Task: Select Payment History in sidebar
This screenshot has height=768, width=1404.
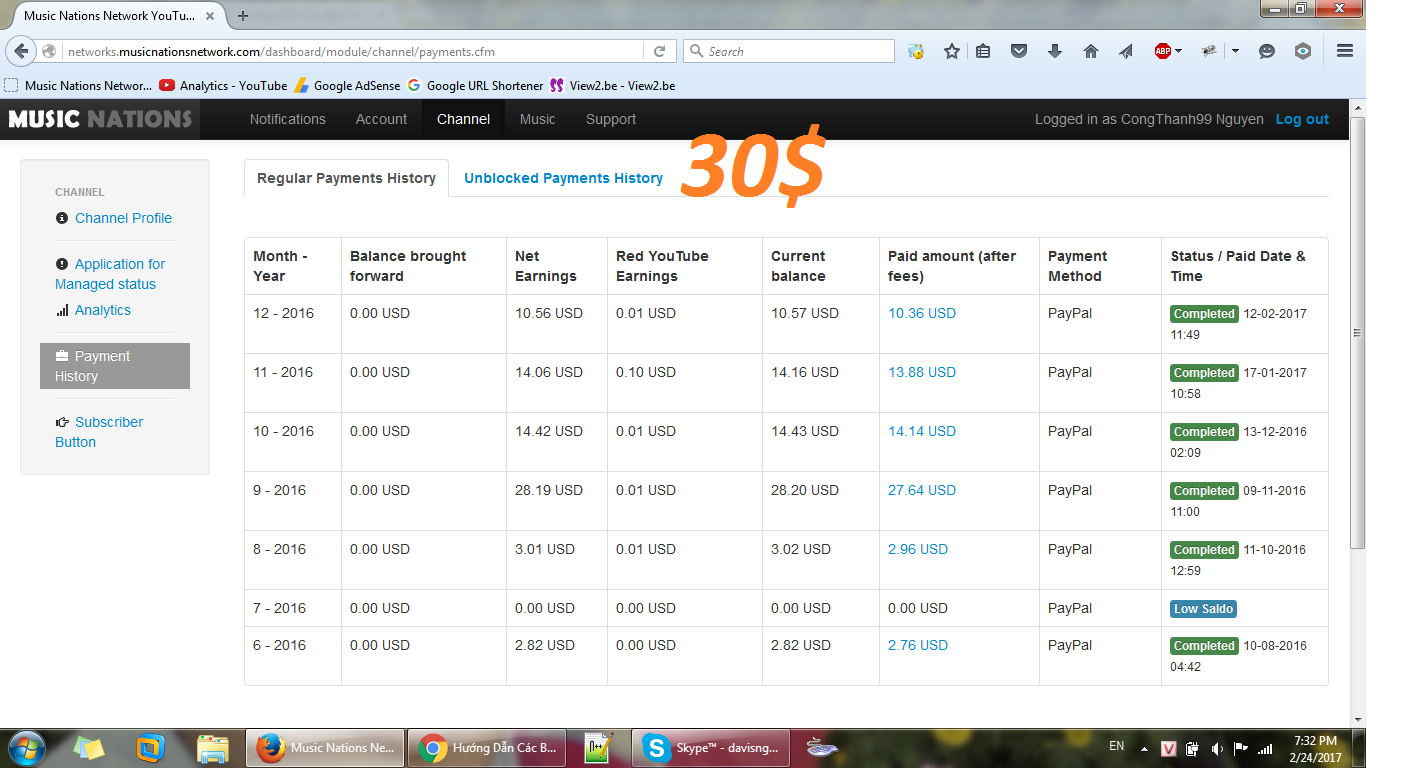Action: point(115,366)
